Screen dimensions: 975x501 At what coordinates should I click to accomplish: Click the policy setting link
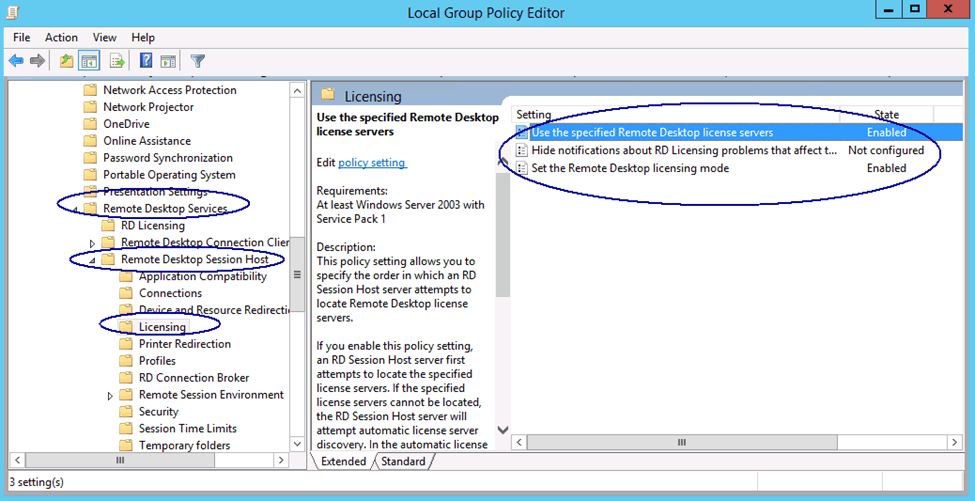(x=372, y=162)
